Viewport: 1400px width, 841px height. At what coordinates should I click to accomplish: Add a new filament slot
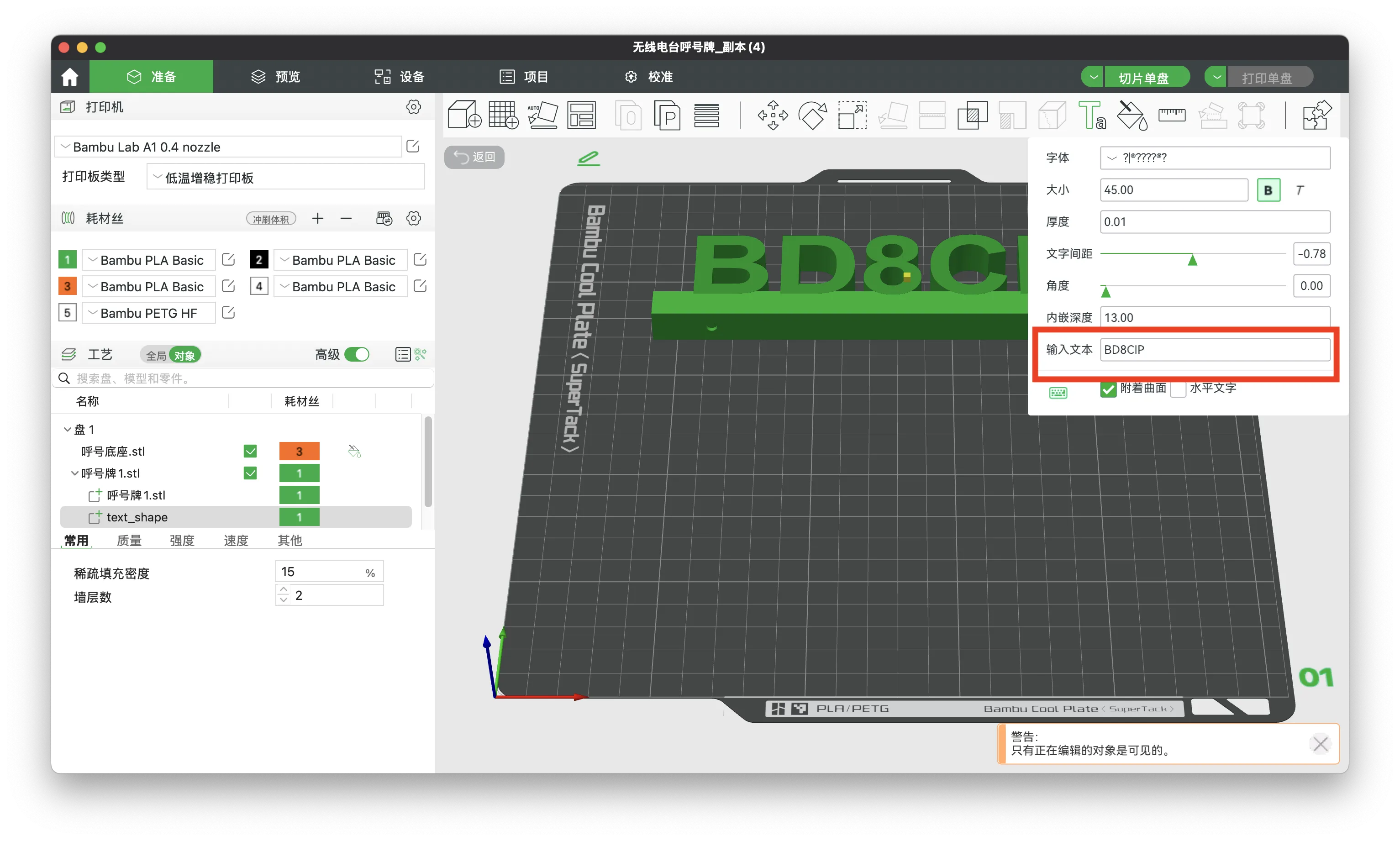(x=317, y=218)
